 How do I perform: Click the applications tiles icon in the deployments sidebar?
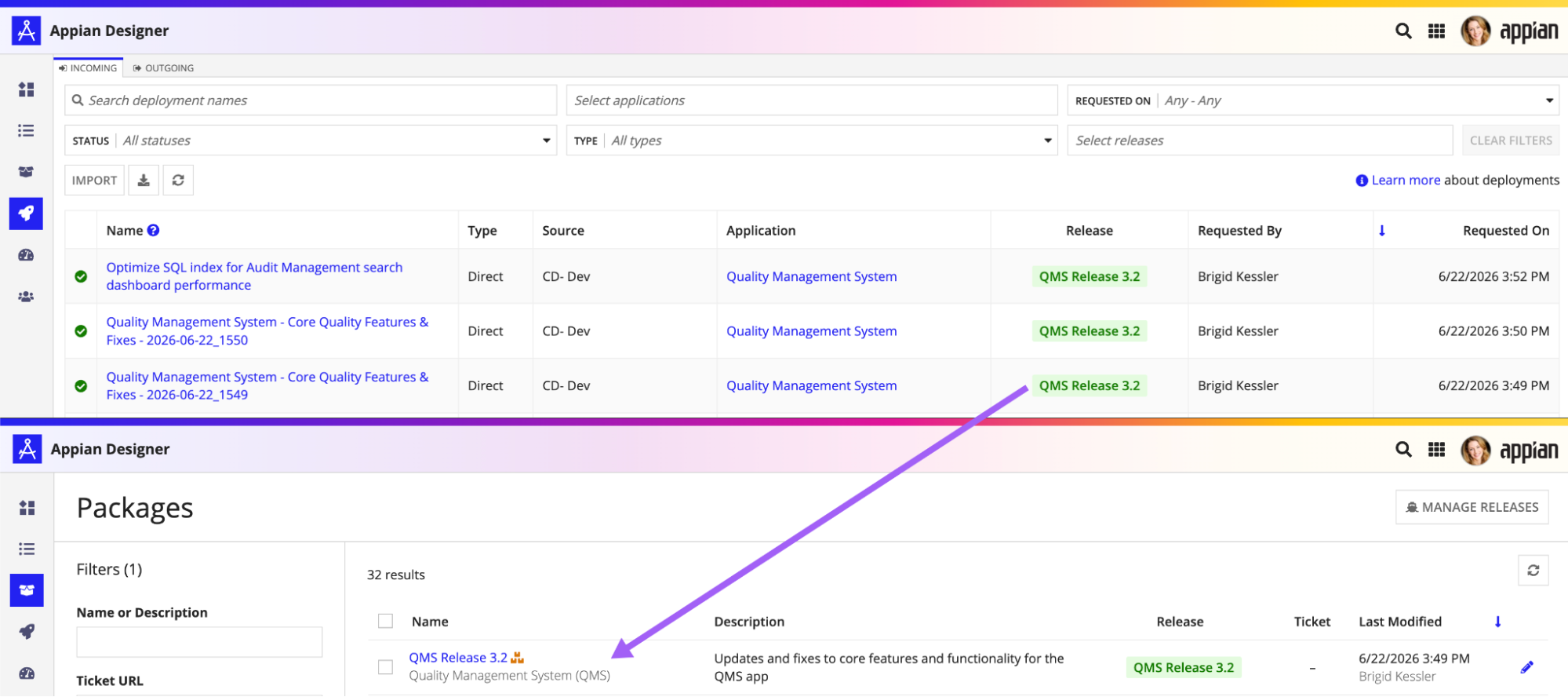[26, 89]
